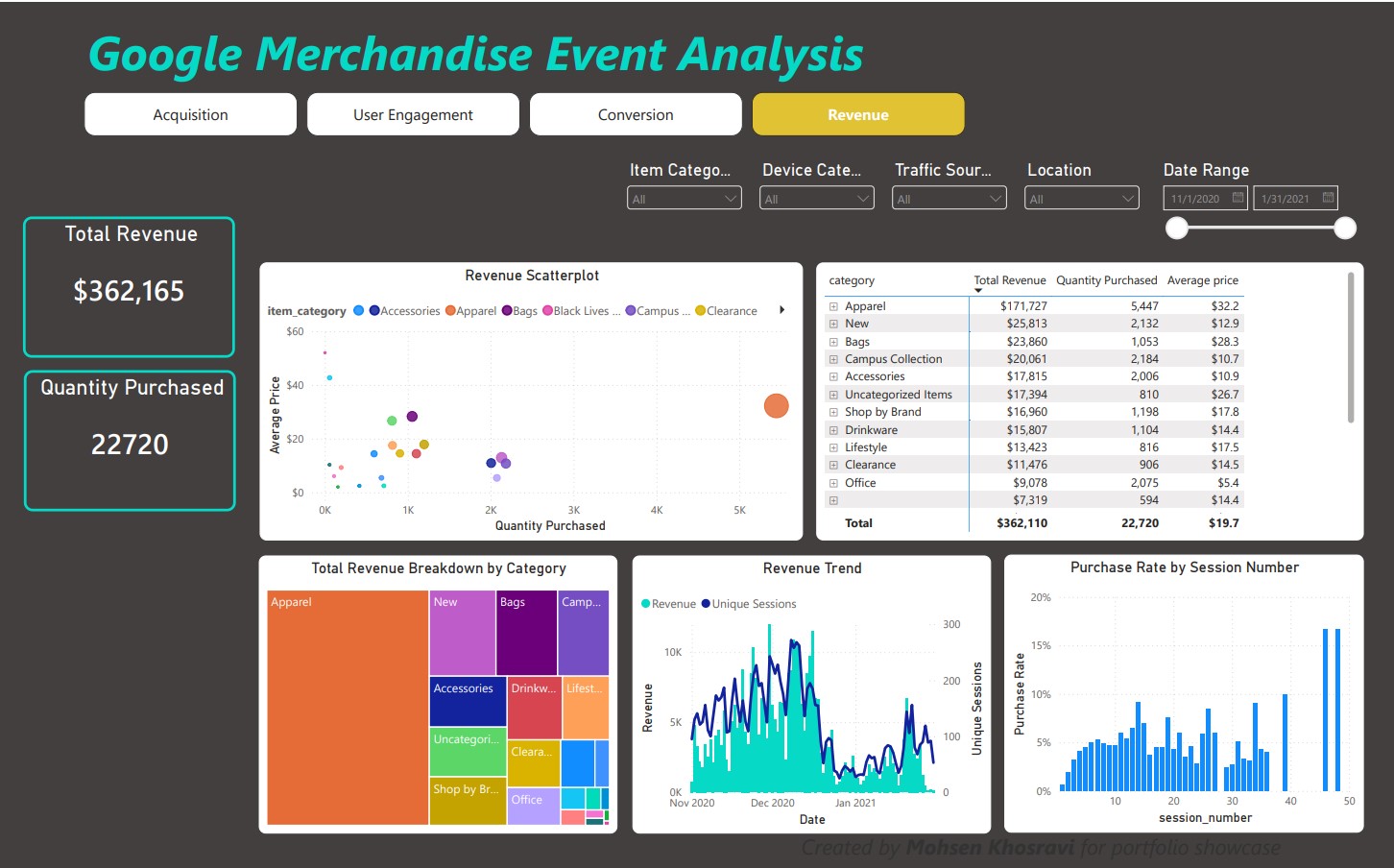Viewport: 1394px width, 868px height.
Task: Click the 1/31/2021 end date field
Action: (x=1295, y=199)
